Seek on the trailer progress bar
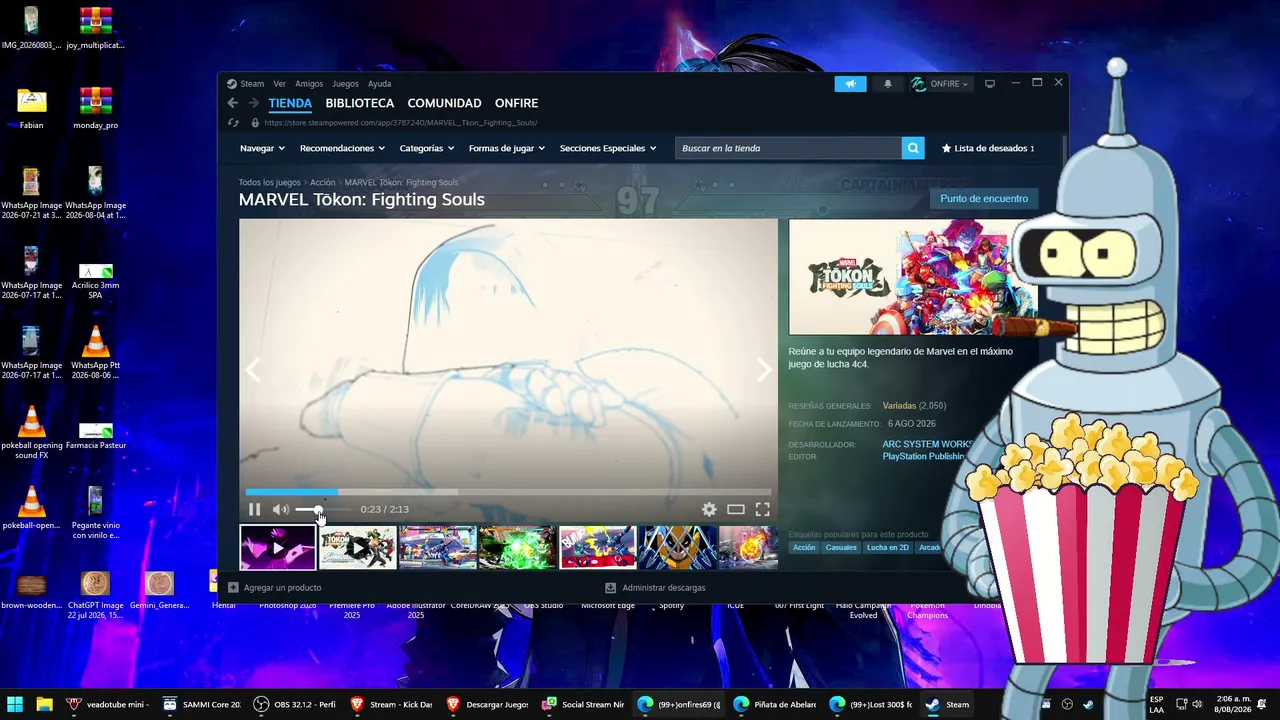The height and width of the screenshot is (720, 1280). [508, 492]
